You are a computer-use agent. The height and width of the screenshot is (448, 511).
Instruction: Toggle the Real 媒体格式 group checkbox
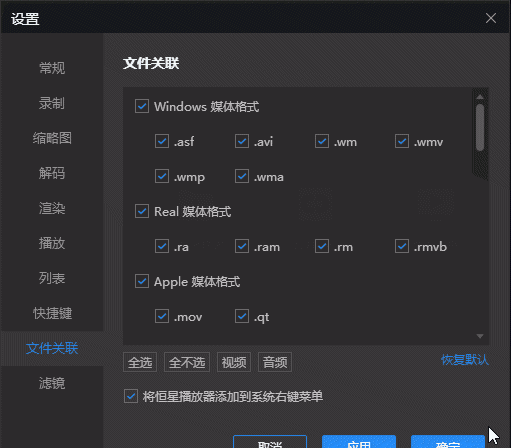point(142,211)
